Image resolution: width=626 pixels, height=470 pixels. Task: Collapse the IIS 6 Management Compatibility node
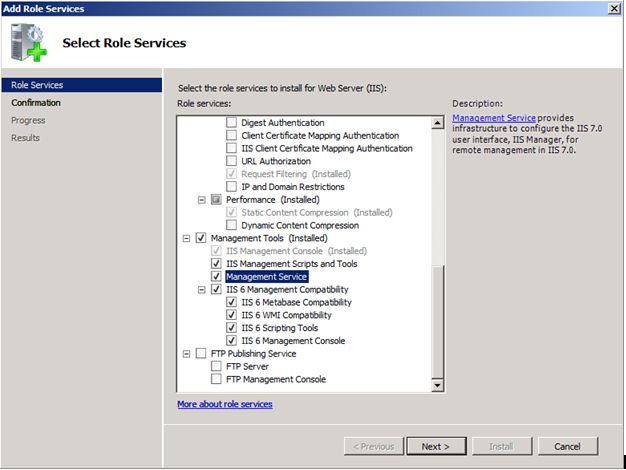[x=202, y=290]
